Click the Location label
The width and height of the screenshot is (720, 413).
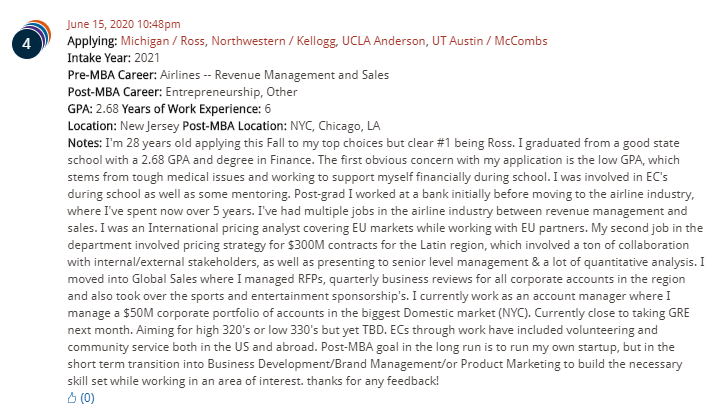92,125
